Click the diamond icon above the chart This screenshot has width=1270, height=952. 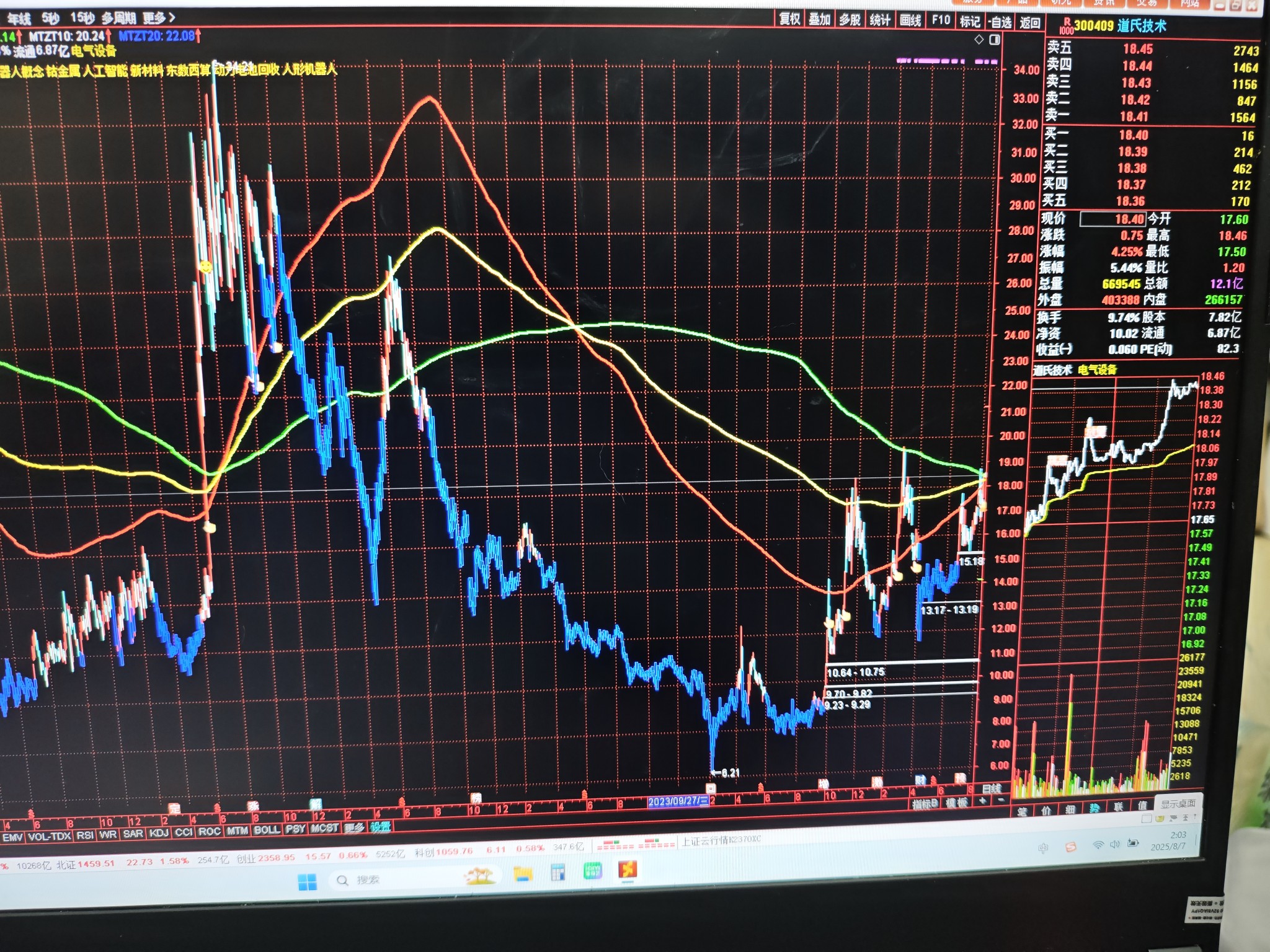[979, 40]
